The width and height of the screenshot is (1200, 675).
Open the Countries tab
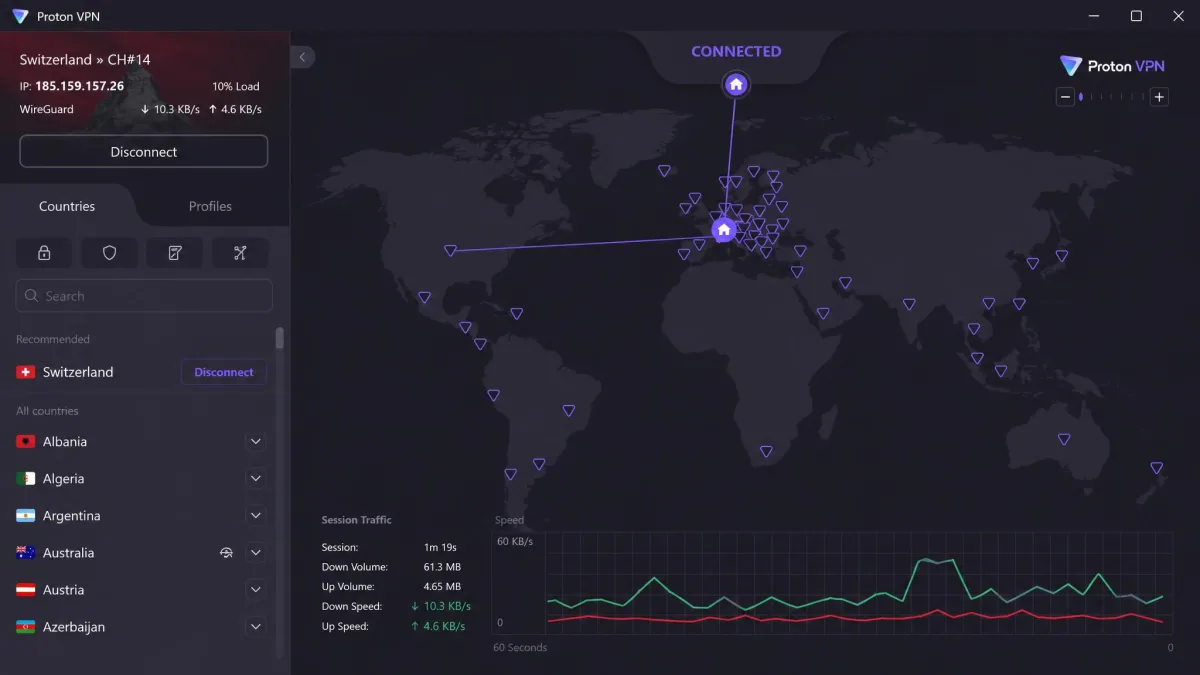pyautogui.click(x=67, y=206)
